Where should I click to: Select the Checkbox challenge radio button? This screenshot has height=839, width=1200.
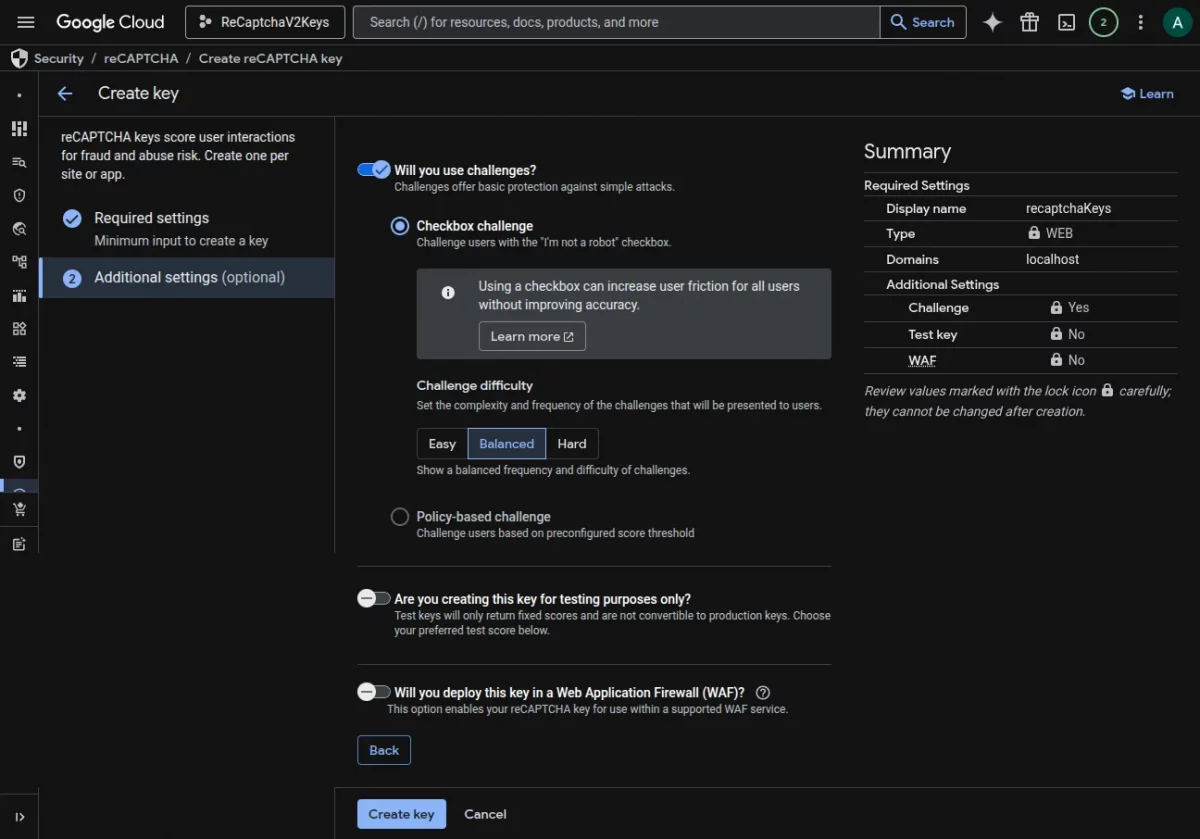click(x=400, y=226)
